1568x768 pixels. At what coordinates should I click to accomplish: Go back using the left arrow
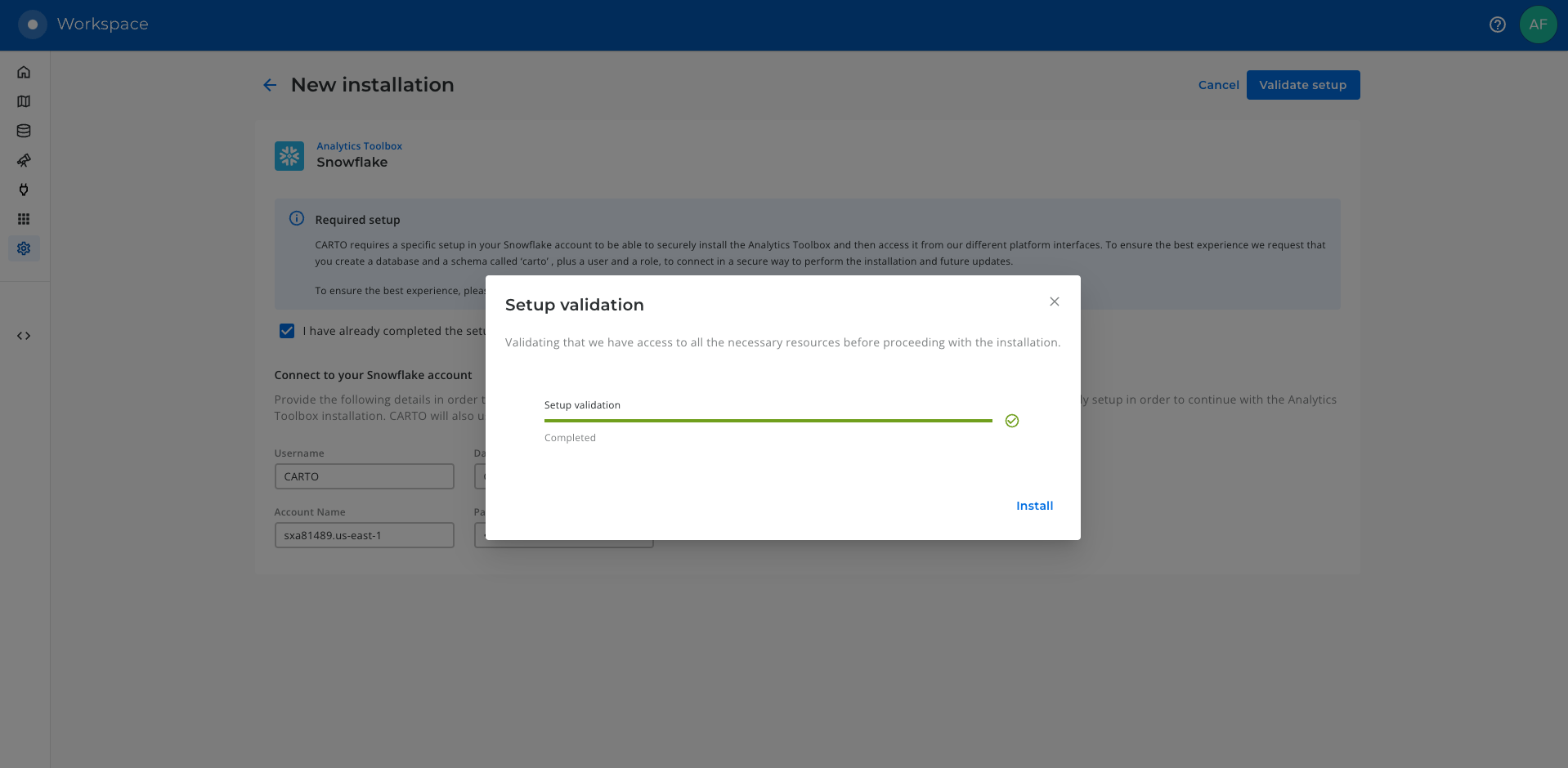click(x=270, y=85)
